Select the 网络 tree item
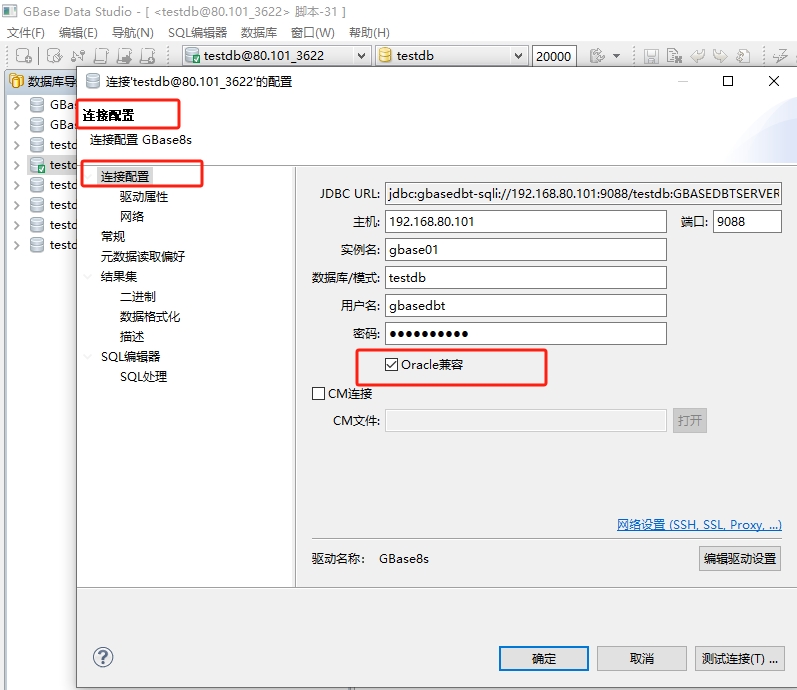The height and width of the screenshot is (690, 797). click(132, 217)
